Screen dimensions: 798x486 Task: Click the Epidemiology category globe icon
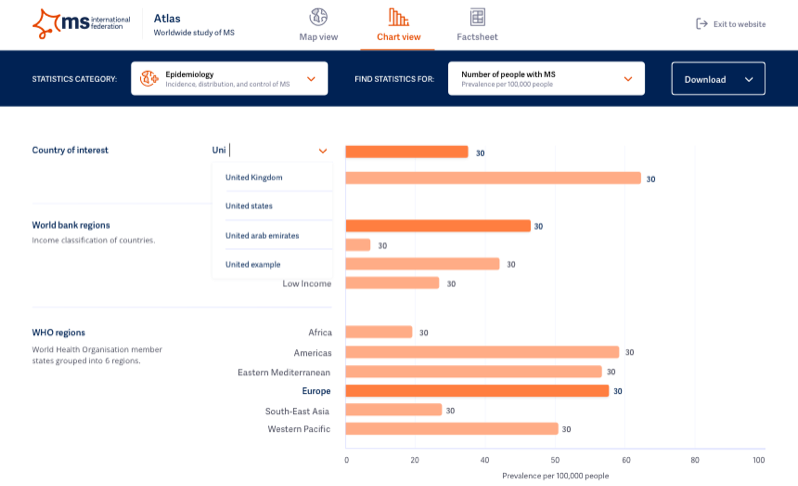click(149, 78)
